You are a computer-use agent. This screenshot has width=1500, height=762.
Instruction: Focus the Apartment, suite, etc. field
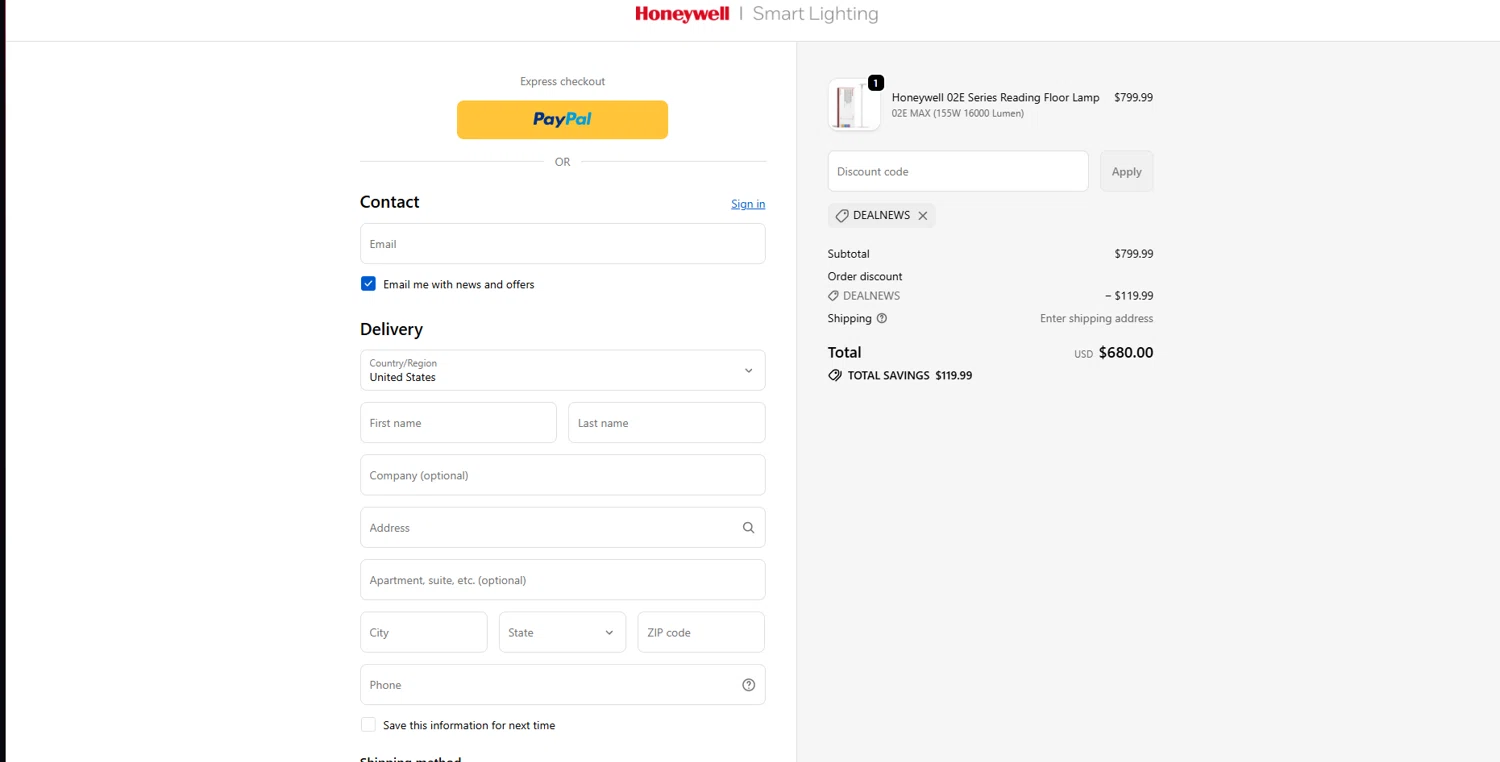[x=563, y=580]
